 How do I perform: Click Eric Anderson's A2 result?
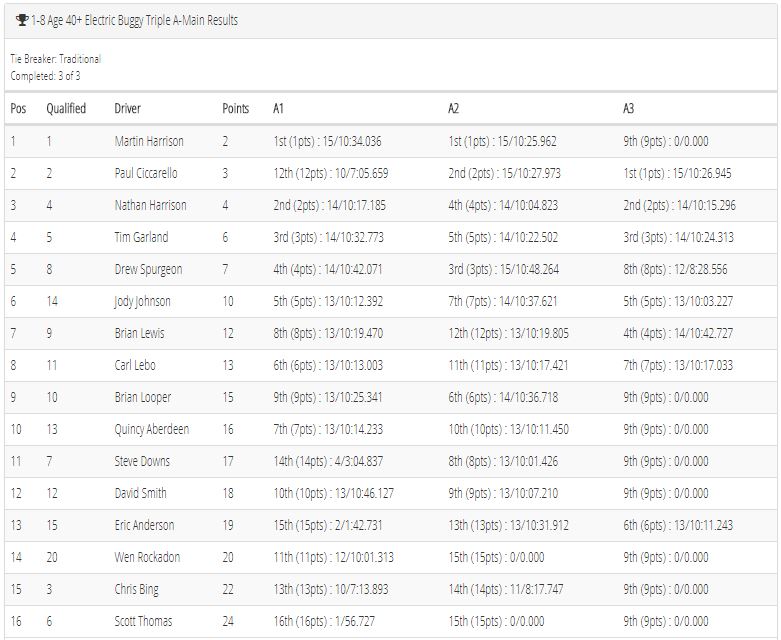pyautogui.click(x=508, y=525)
